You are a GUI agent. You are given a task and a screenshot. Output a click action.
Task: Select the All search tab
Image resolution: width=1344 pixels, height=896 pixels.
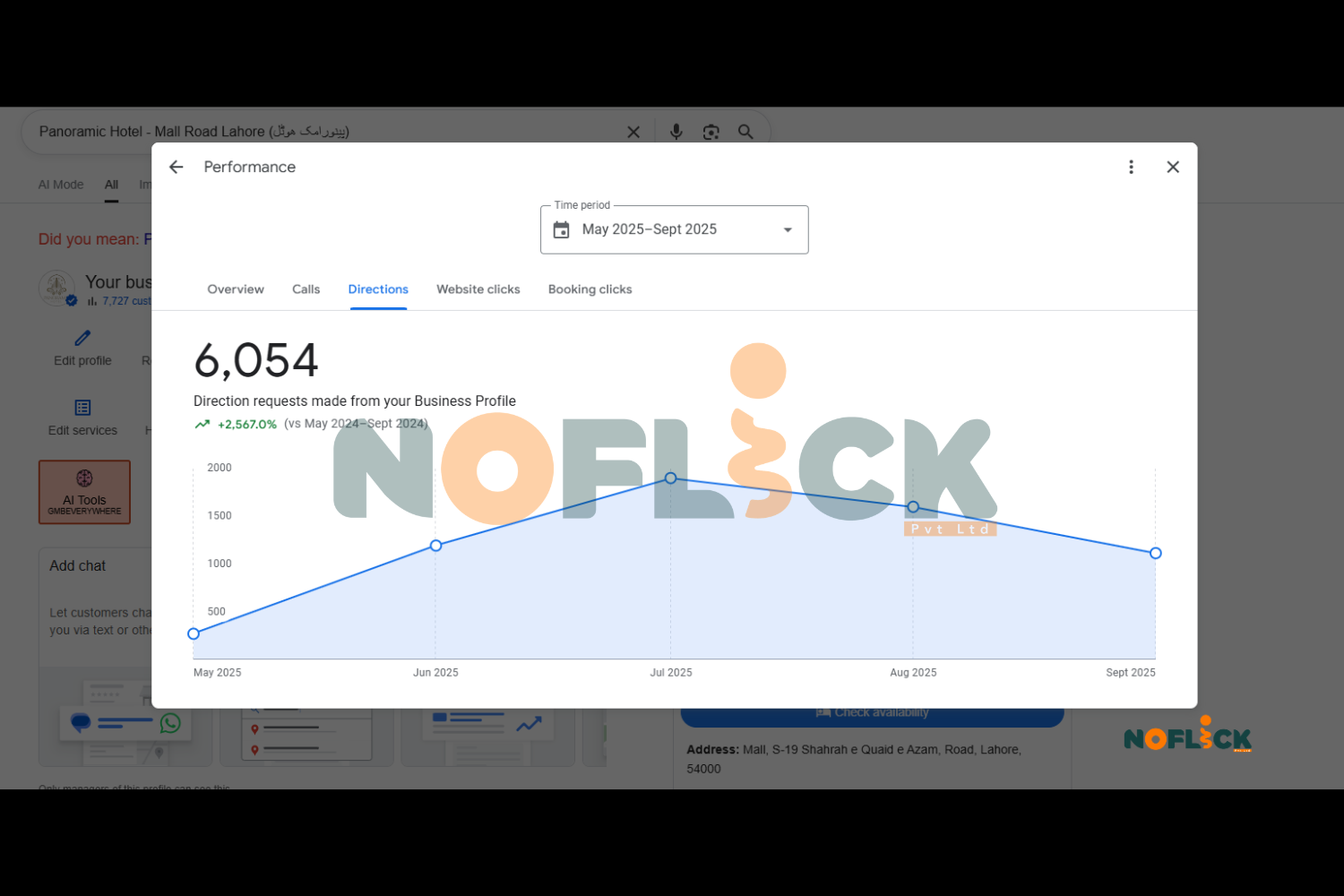coord(111,185)
